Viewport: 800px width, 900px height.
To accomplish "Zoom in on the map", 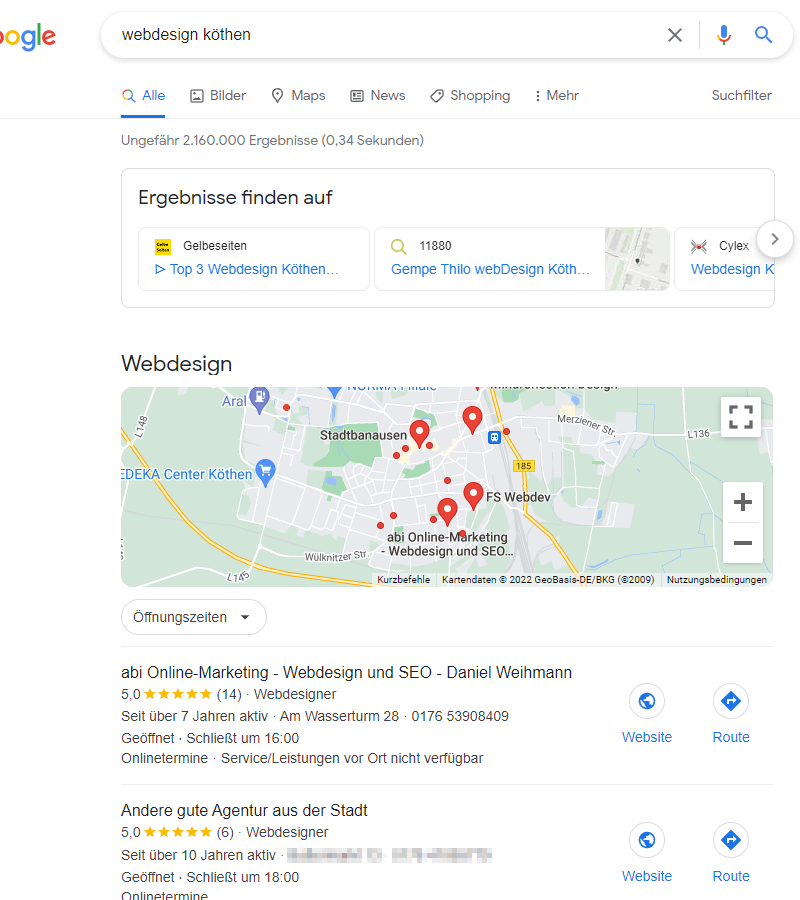I will click(743, 502).
